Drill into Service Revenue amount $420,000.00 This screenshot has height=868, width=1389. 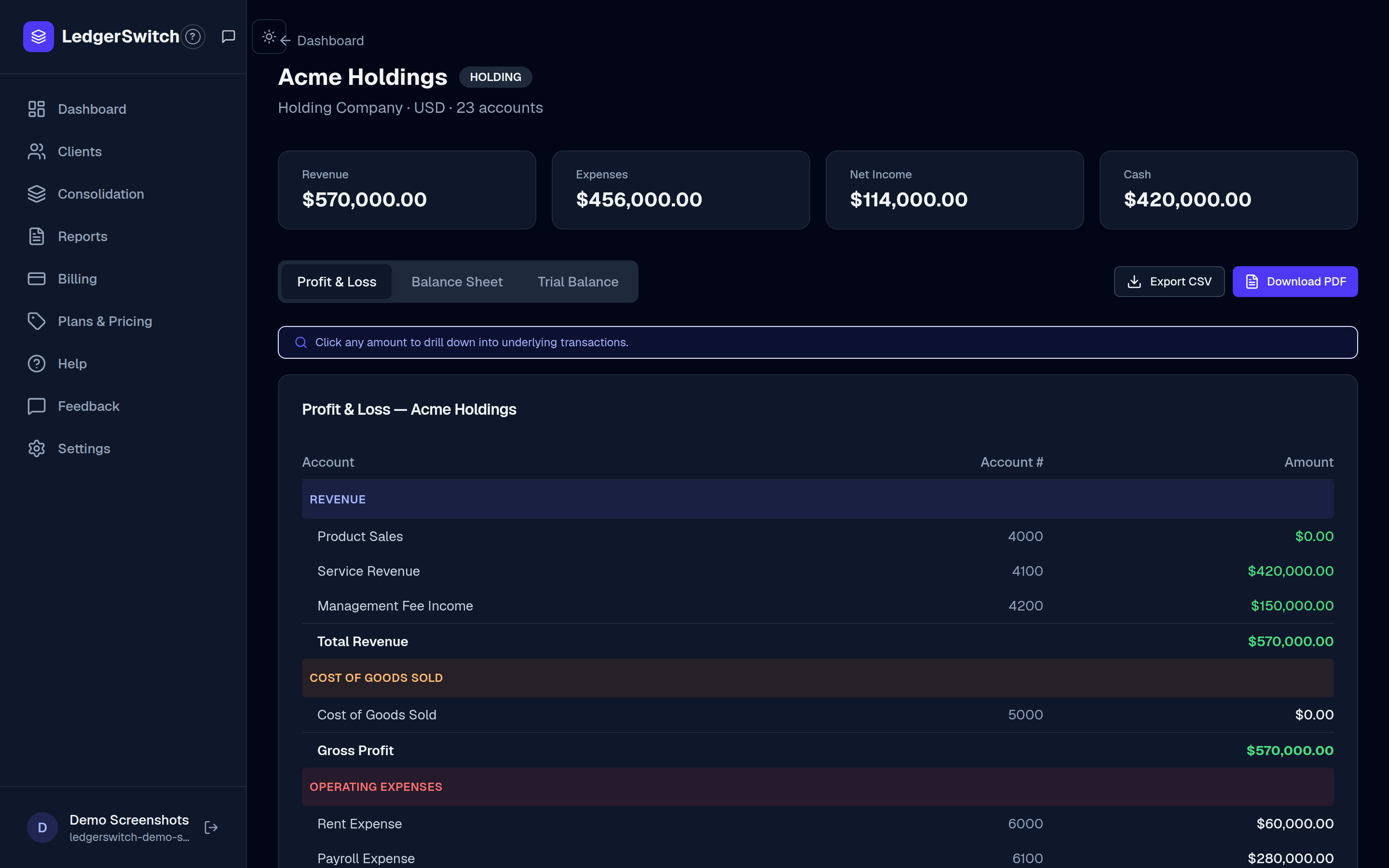(x=1290, y=571)
